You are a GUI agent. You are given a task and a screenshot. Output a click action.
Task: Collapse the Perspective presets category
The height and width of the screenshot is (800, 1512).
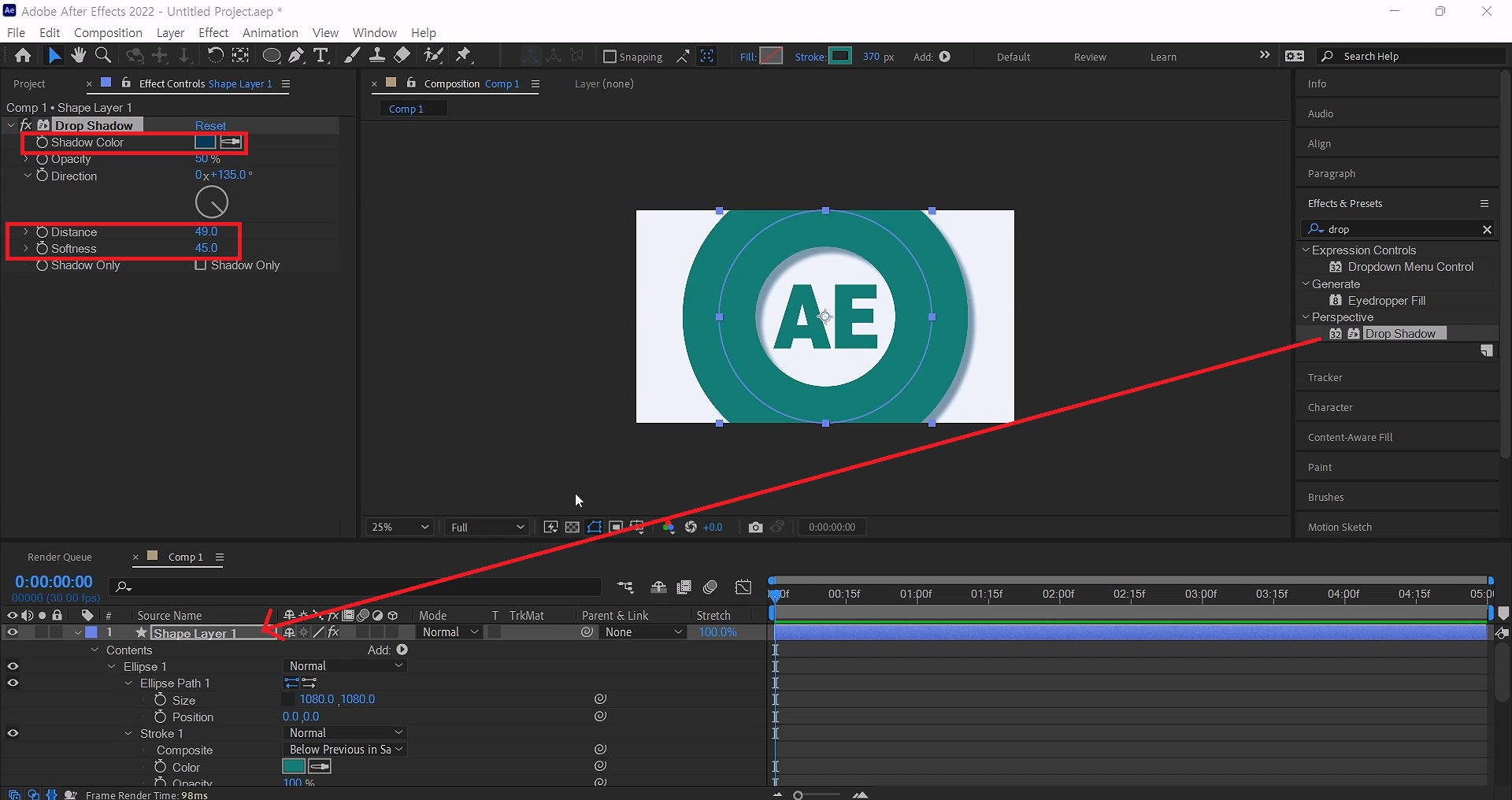(x=1306, y=317)
